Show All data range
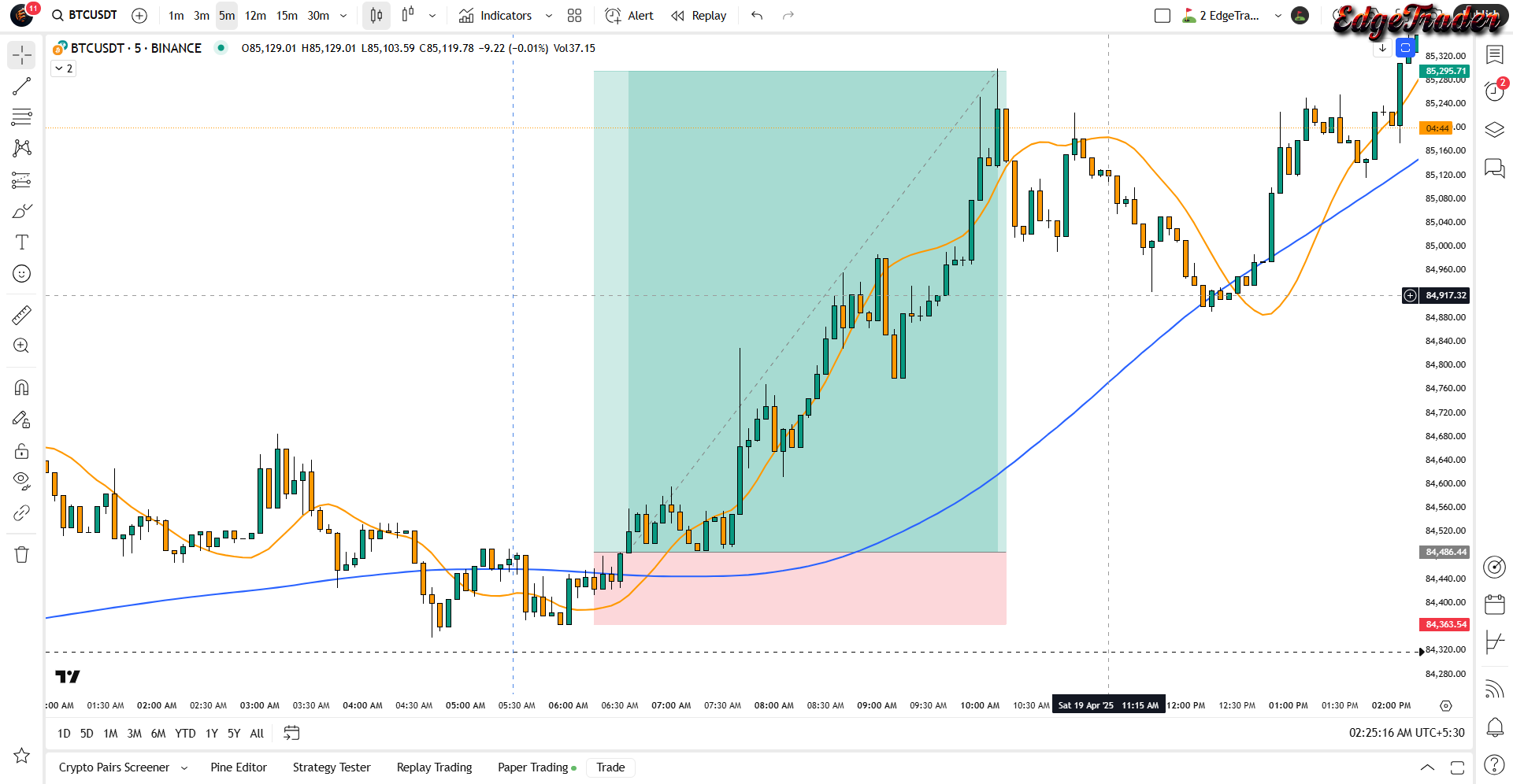The height and width of the screenshot is (784, 1513). (x=257, y=733)
